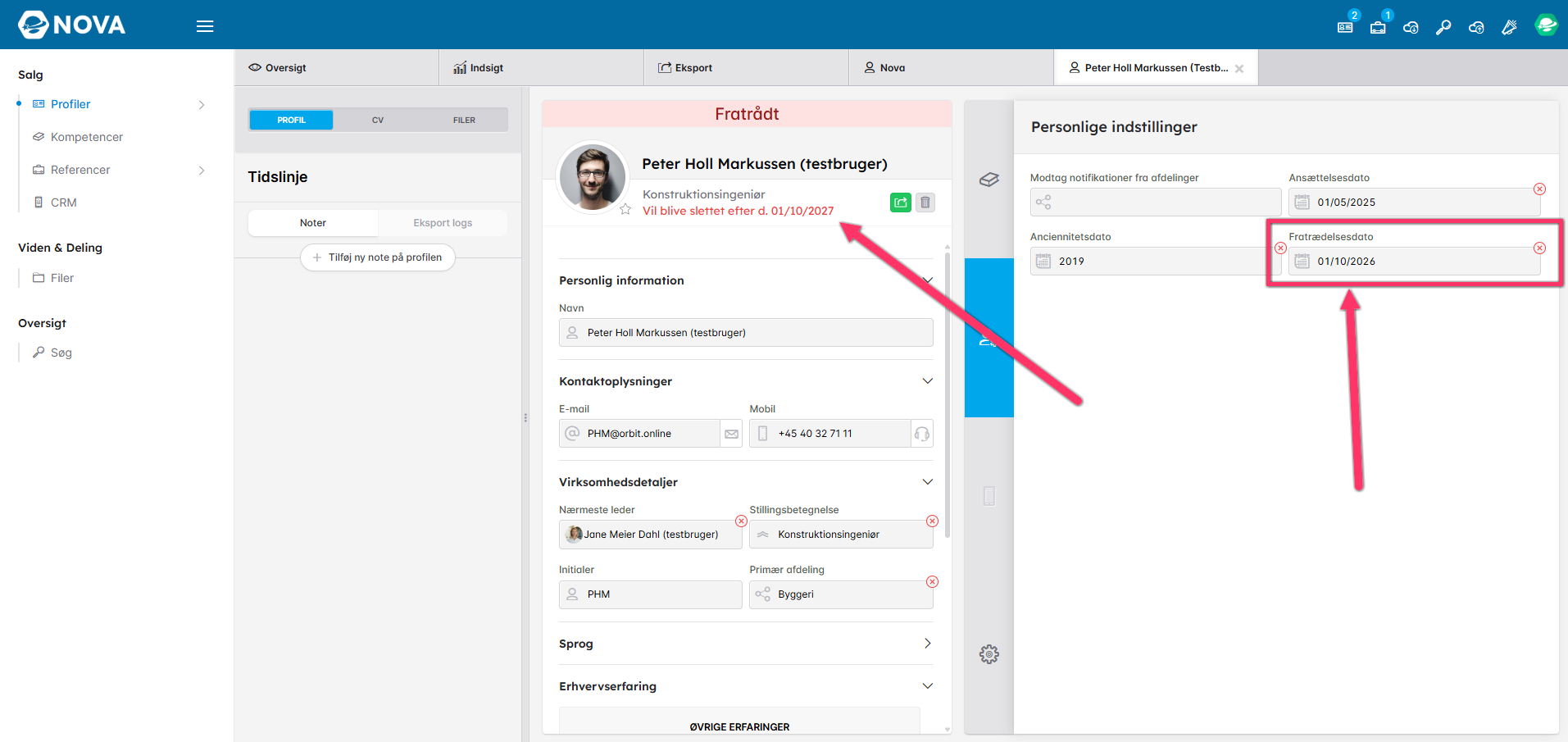The image size is (1568, 742).
Task: Click the key icon in top bar
Action: 1443,27
